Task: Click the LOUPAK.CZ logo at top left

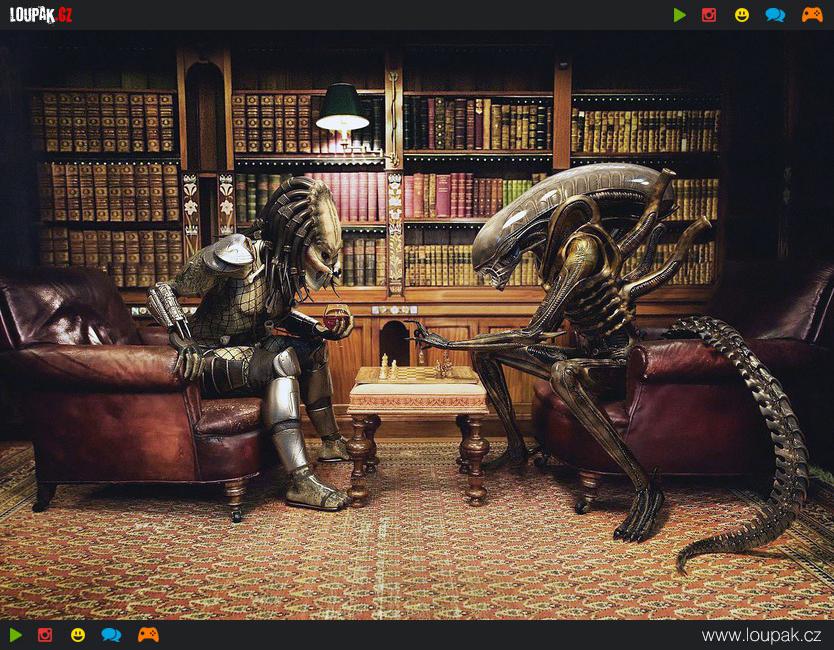Action: point(41,15)
